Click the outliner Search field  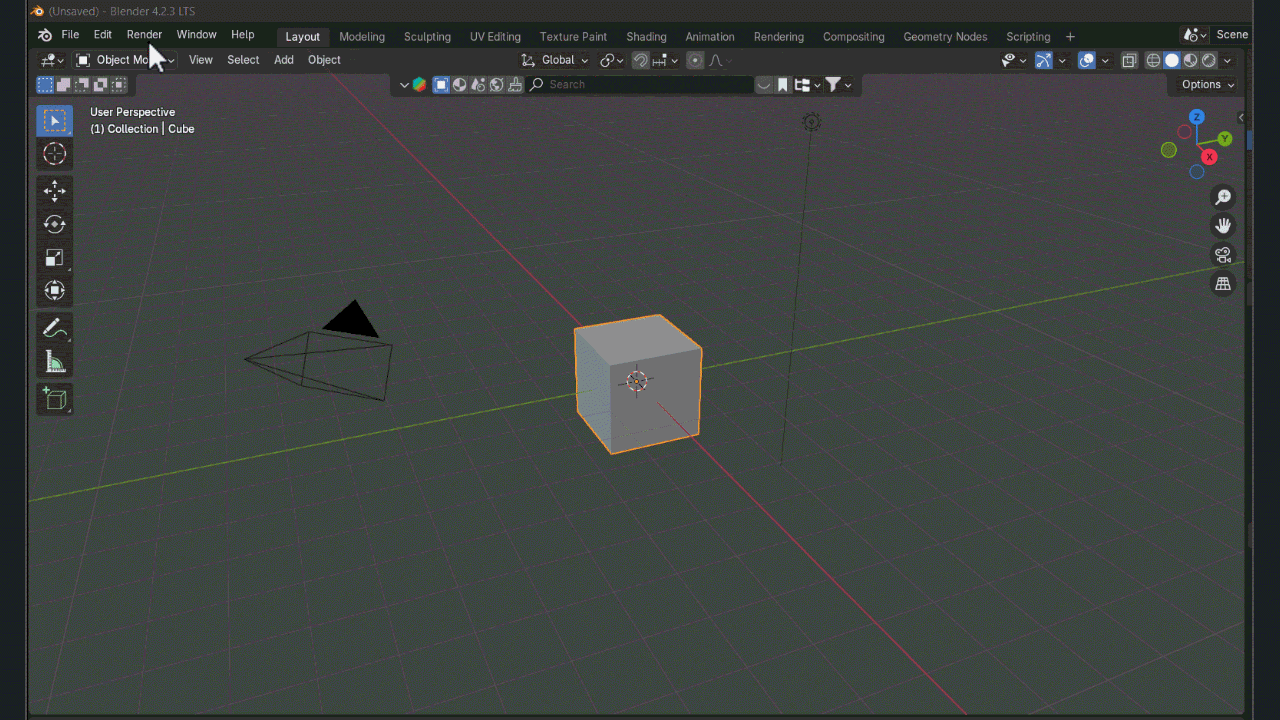[640, 85]
